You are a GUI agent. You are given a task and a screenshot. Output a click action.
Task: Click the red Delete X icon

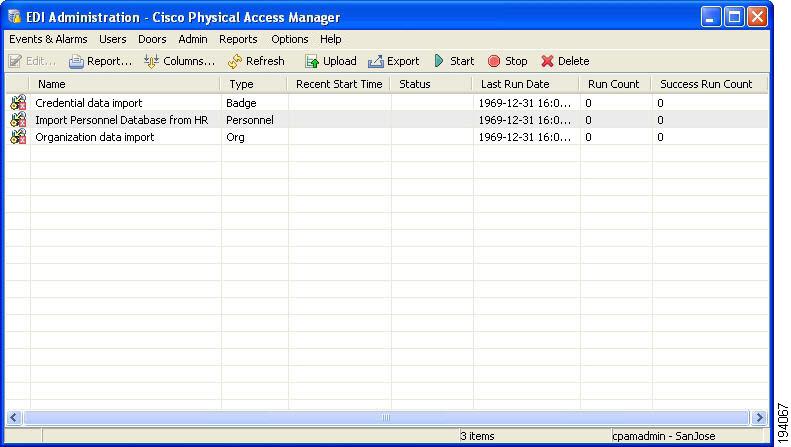(547, 61)
